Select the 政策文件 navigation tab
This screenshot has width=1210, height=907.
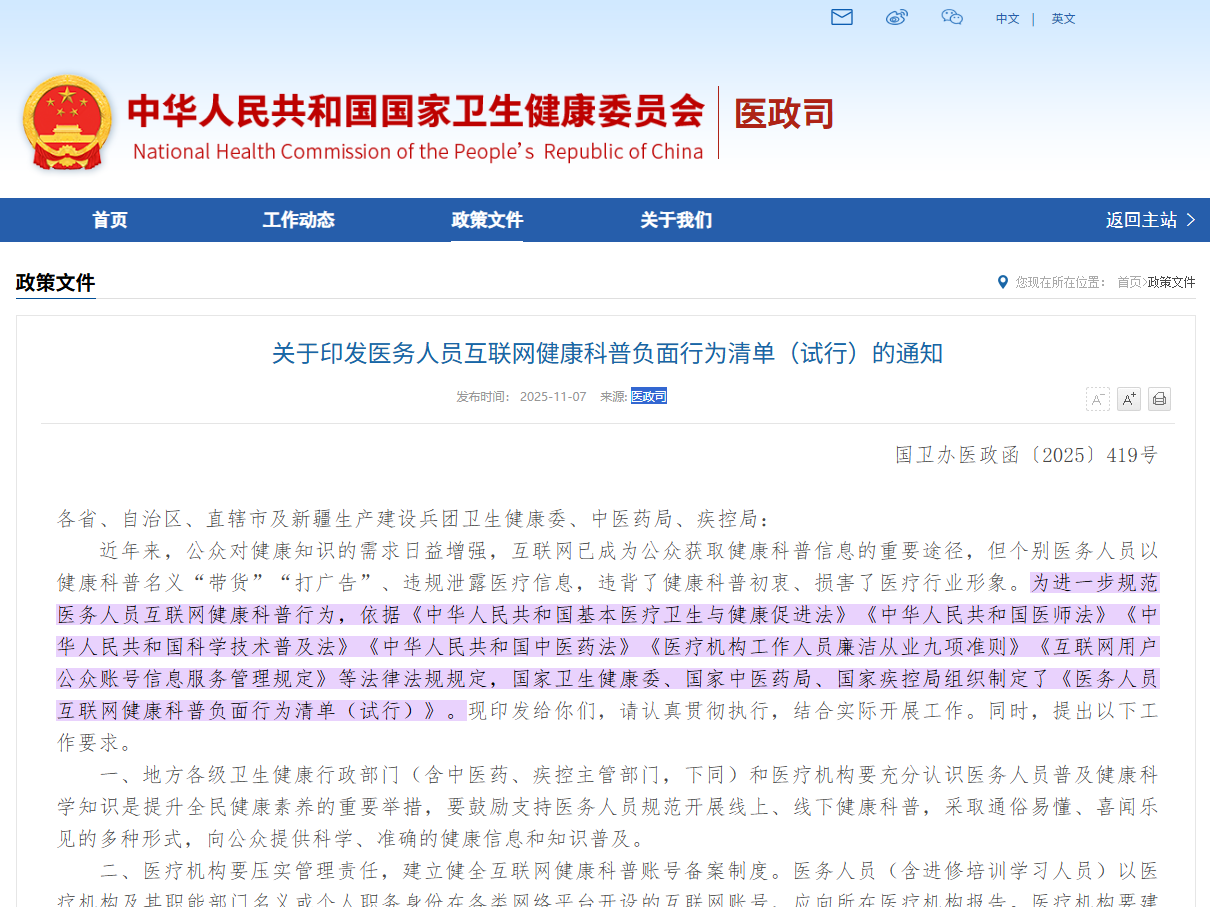coord(487,220)
